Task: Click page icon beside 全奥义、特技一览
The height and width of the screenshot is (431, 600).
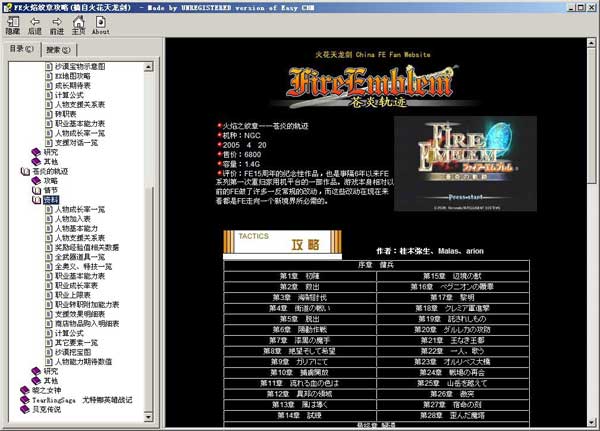Action: tap(49, 266)
